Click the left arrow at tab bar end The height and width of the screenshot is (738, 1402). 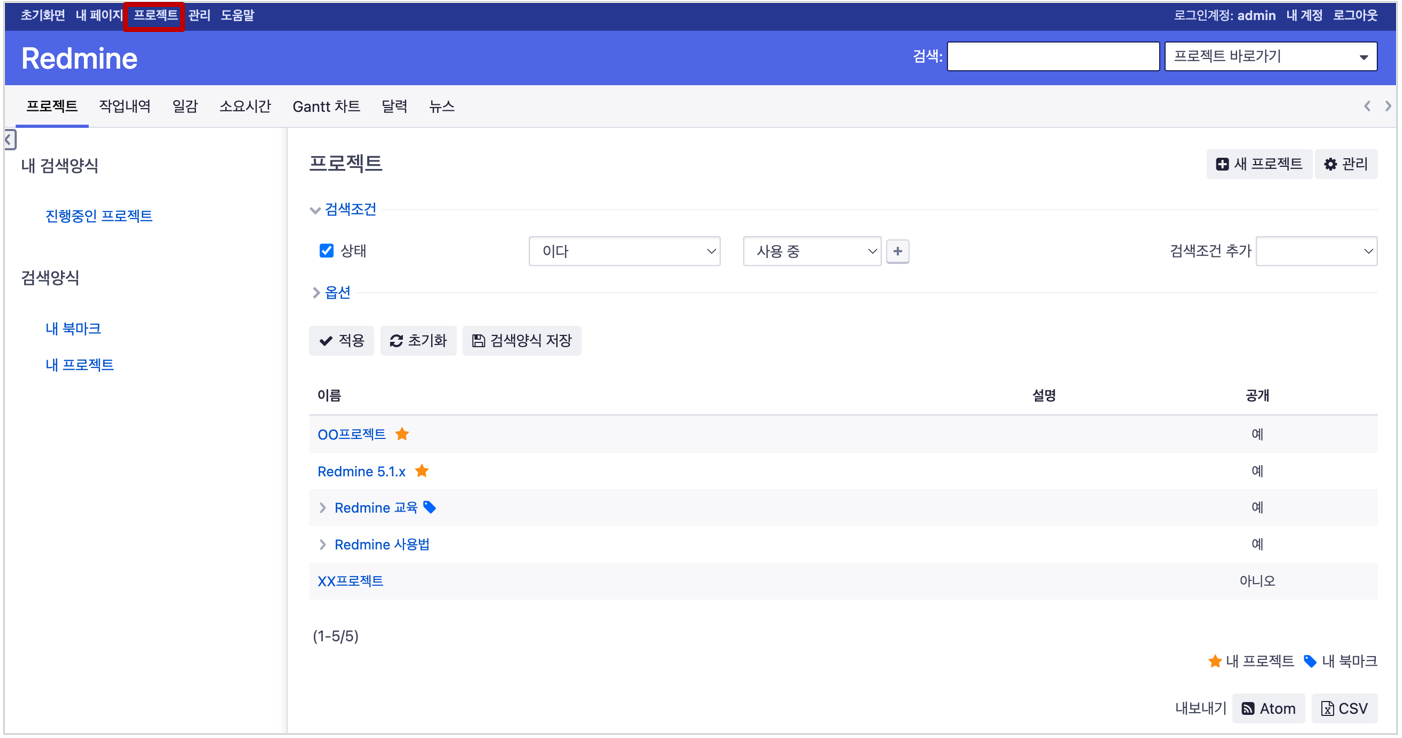(1367, 106)
